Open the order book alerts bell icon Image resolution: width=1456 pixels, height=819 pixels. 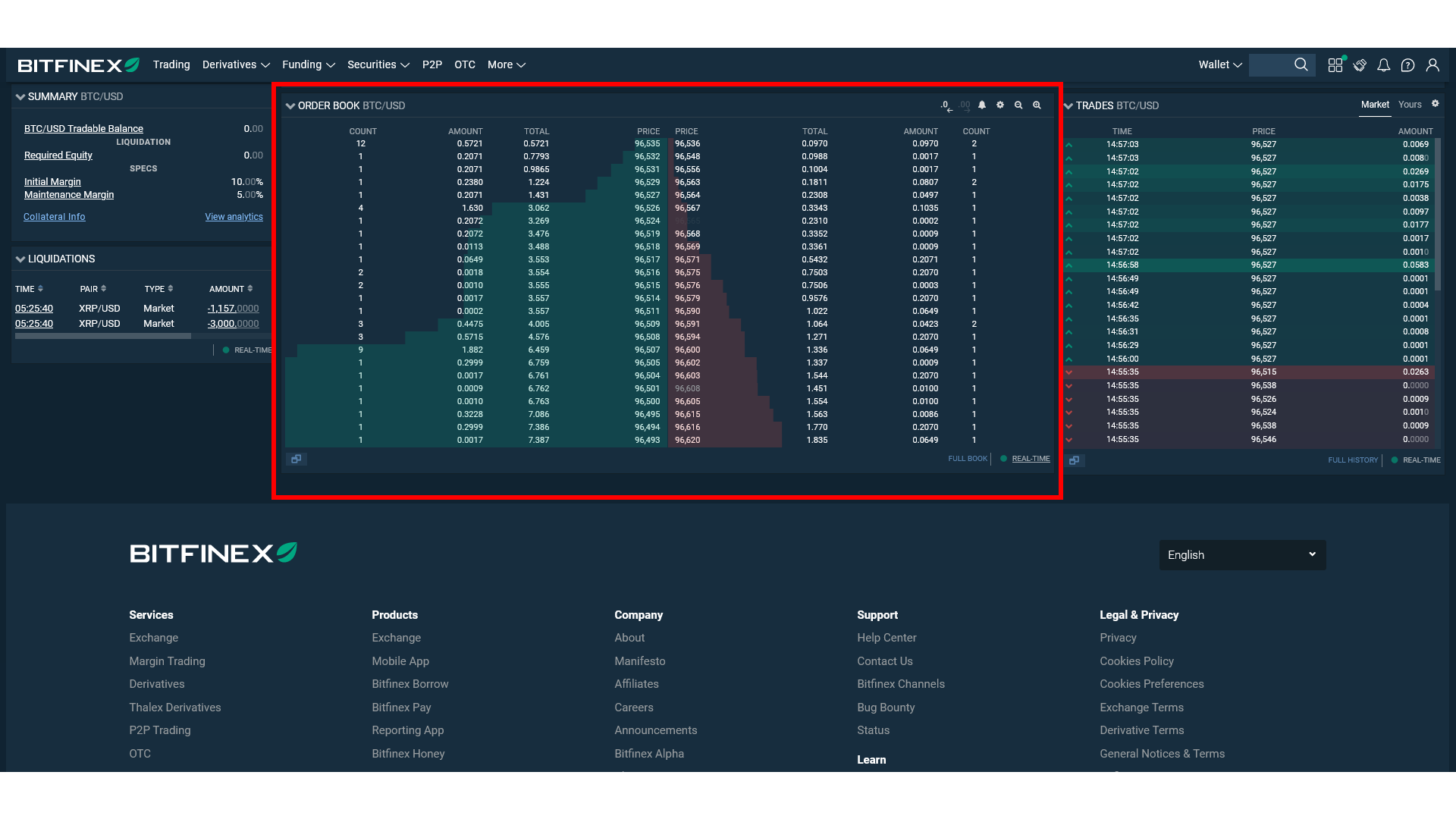tap(982, 105)
